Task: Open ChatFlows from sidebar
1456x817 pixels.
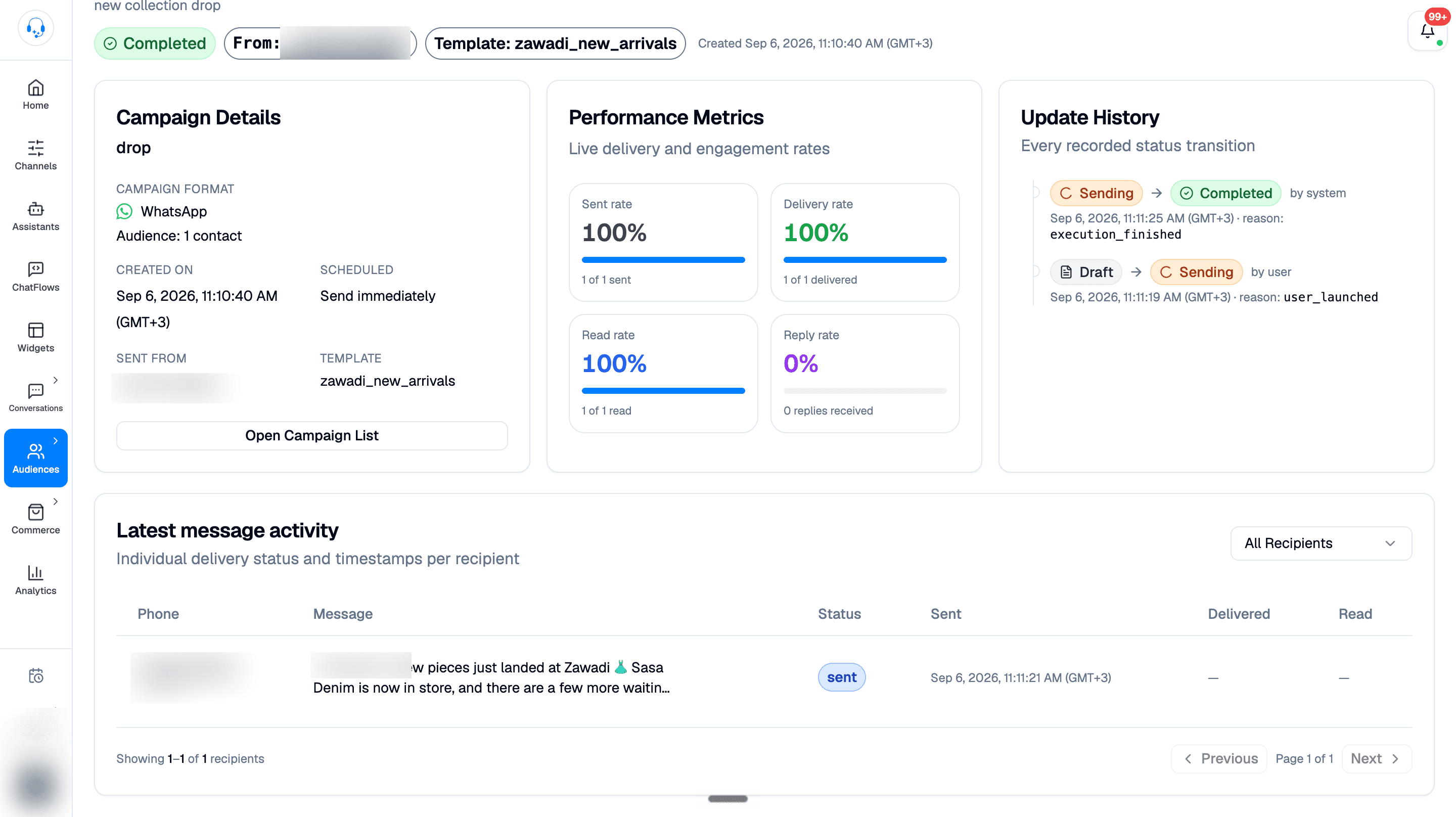Action: (x=35, y=277)
